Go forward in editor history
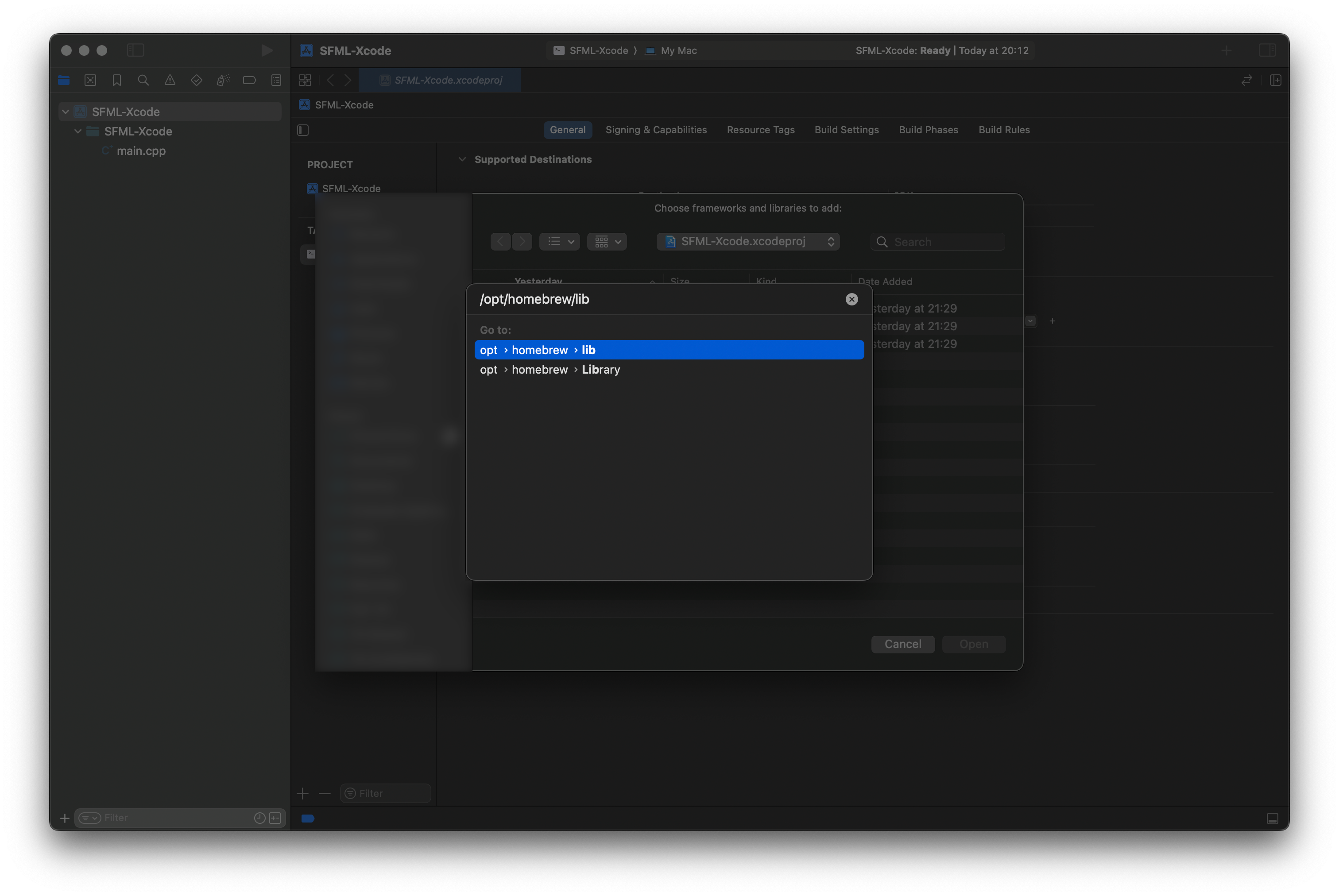The width and height of the screenshot is (1339, 896). 348,80
